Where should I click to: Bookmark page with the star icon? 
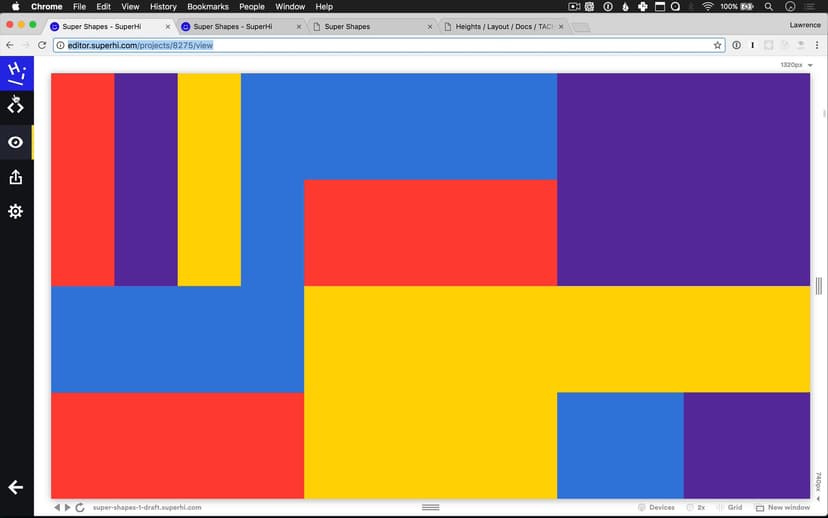717,45
